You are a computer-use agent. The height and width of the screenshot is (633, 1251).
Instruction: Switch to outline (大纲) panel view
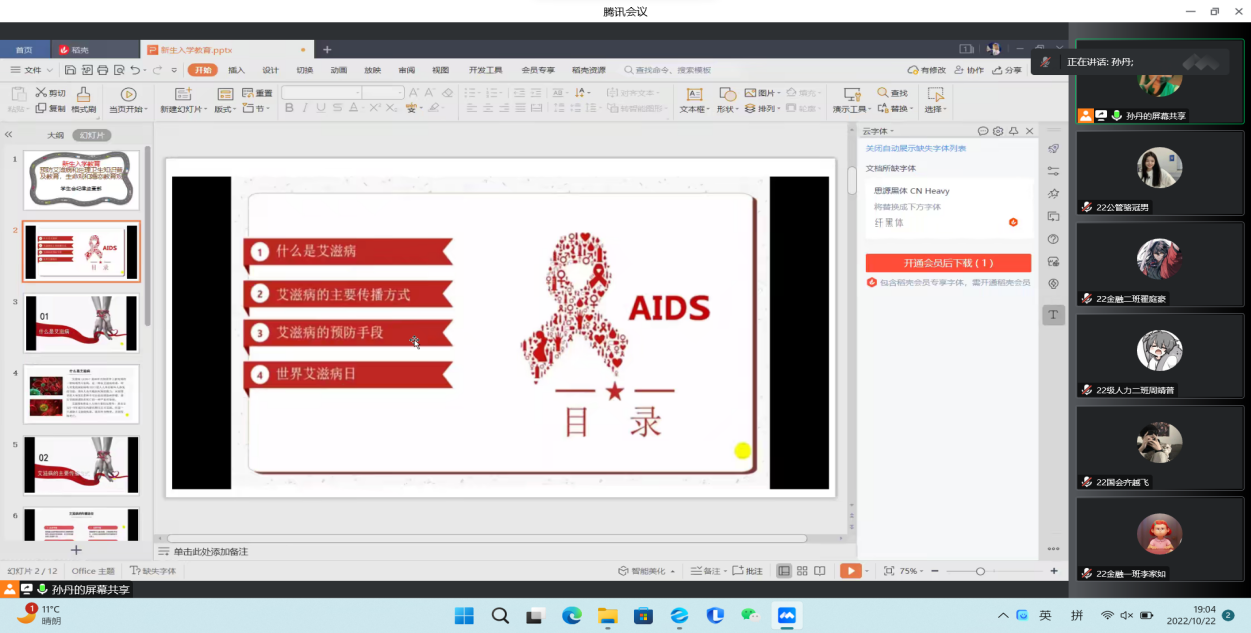tap(55, 135)
